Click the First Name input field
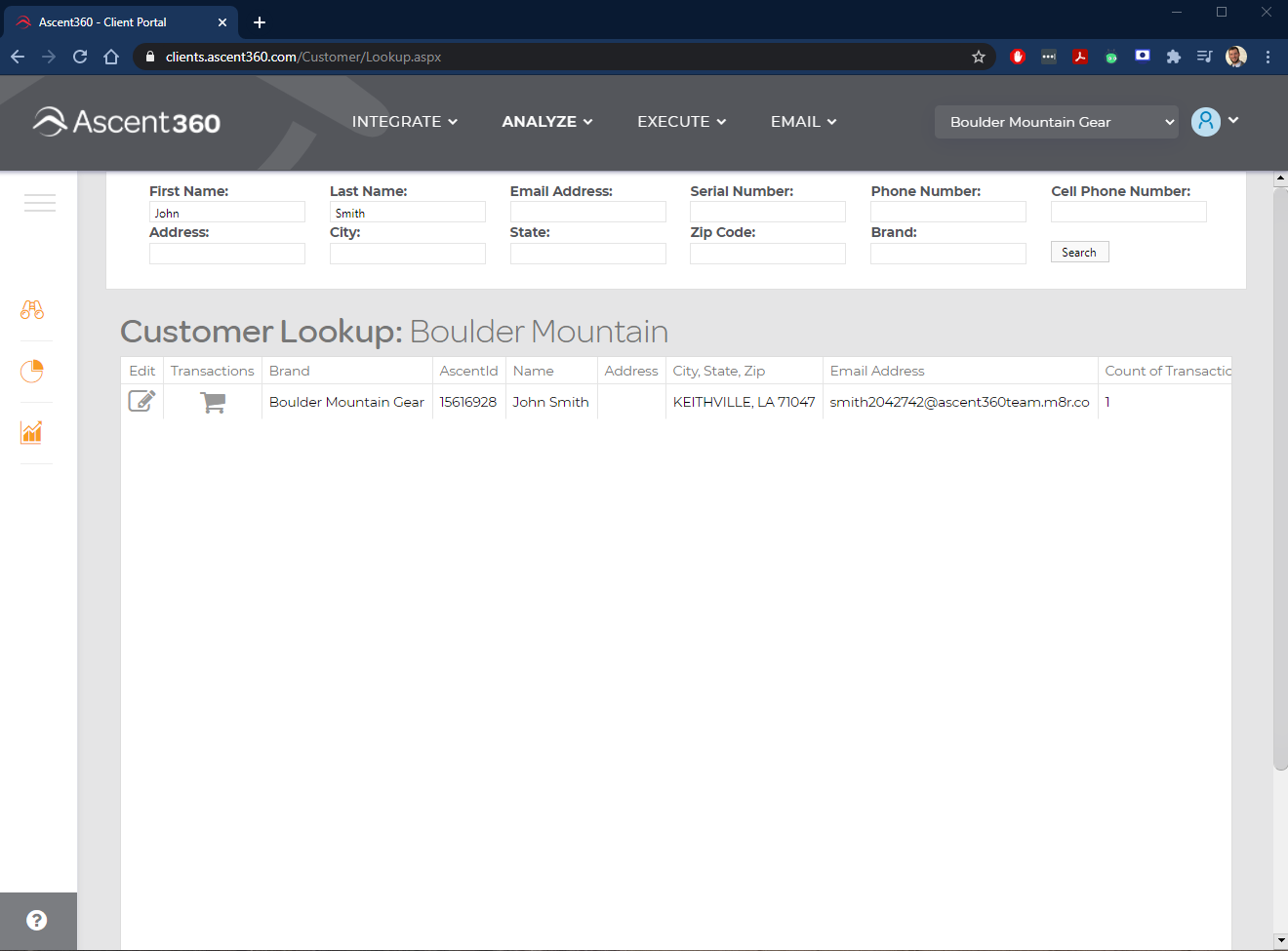 click(227, 212)
